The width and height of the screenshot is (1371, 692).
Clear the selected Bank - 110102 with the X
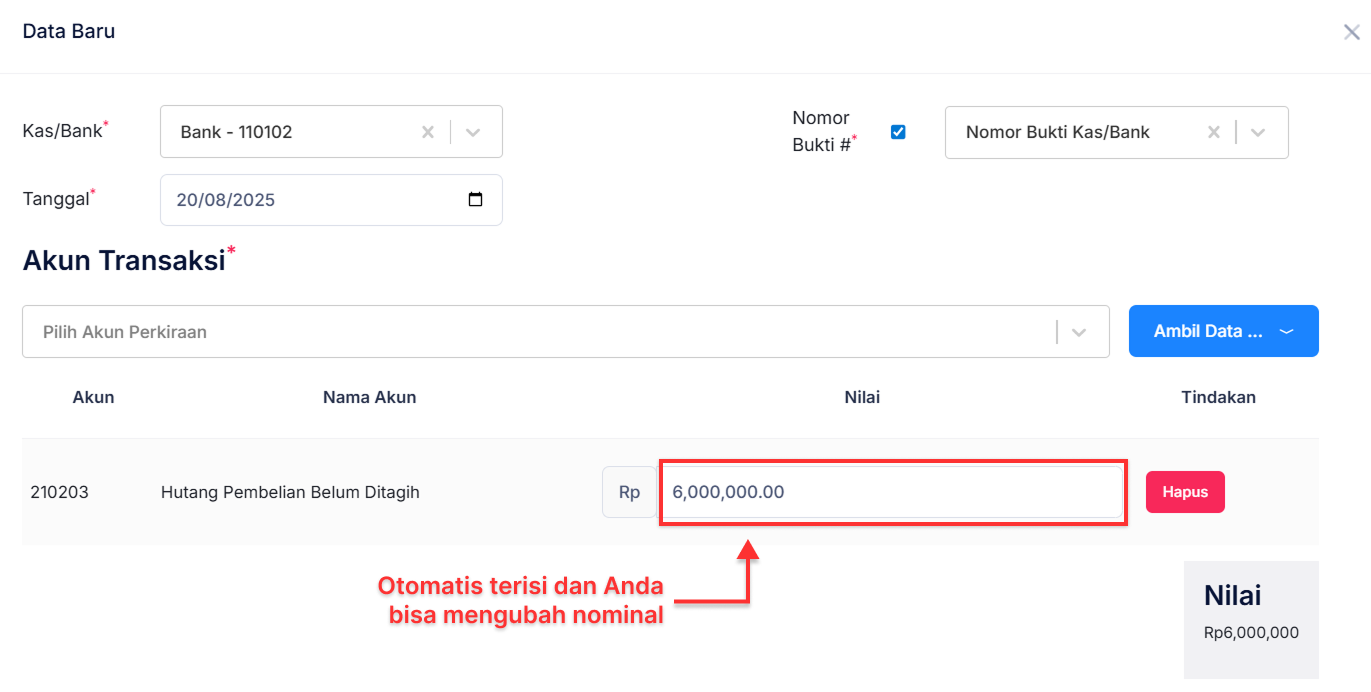click(427, 131)
